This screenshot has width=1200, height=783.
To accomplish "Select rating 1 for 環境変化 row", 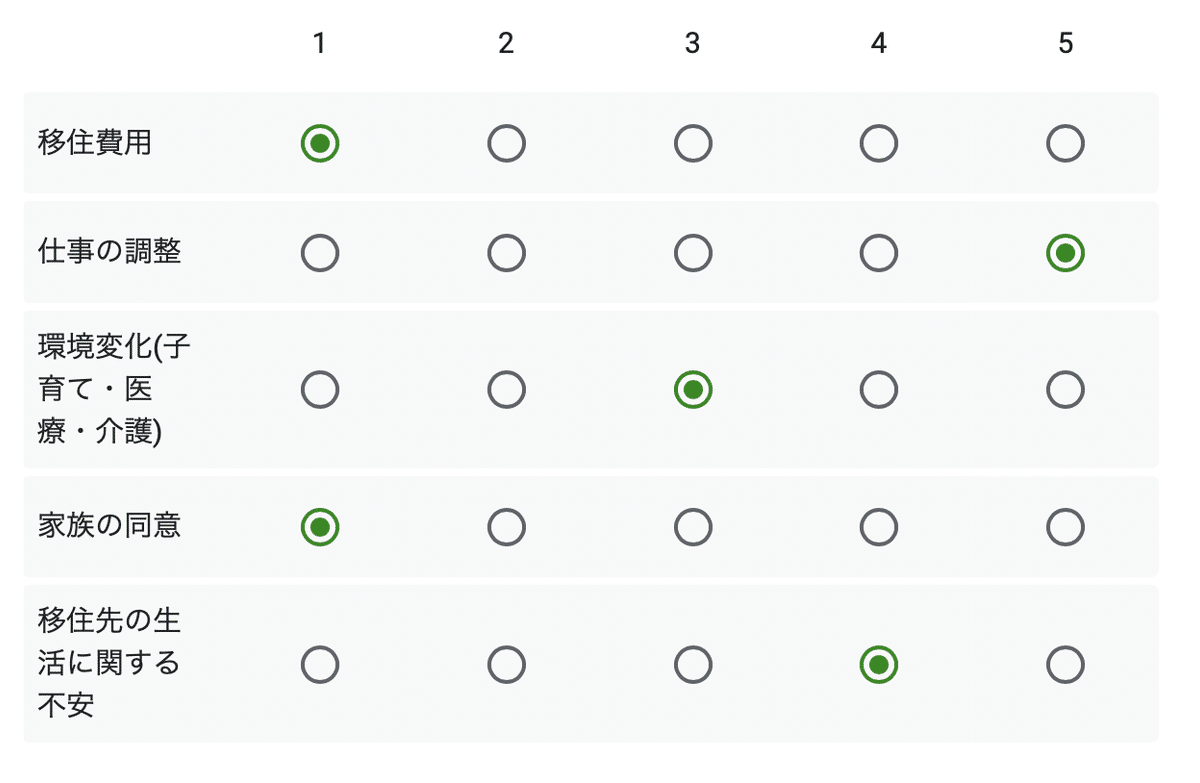I will pyautogui.click(x=320, y=389).
